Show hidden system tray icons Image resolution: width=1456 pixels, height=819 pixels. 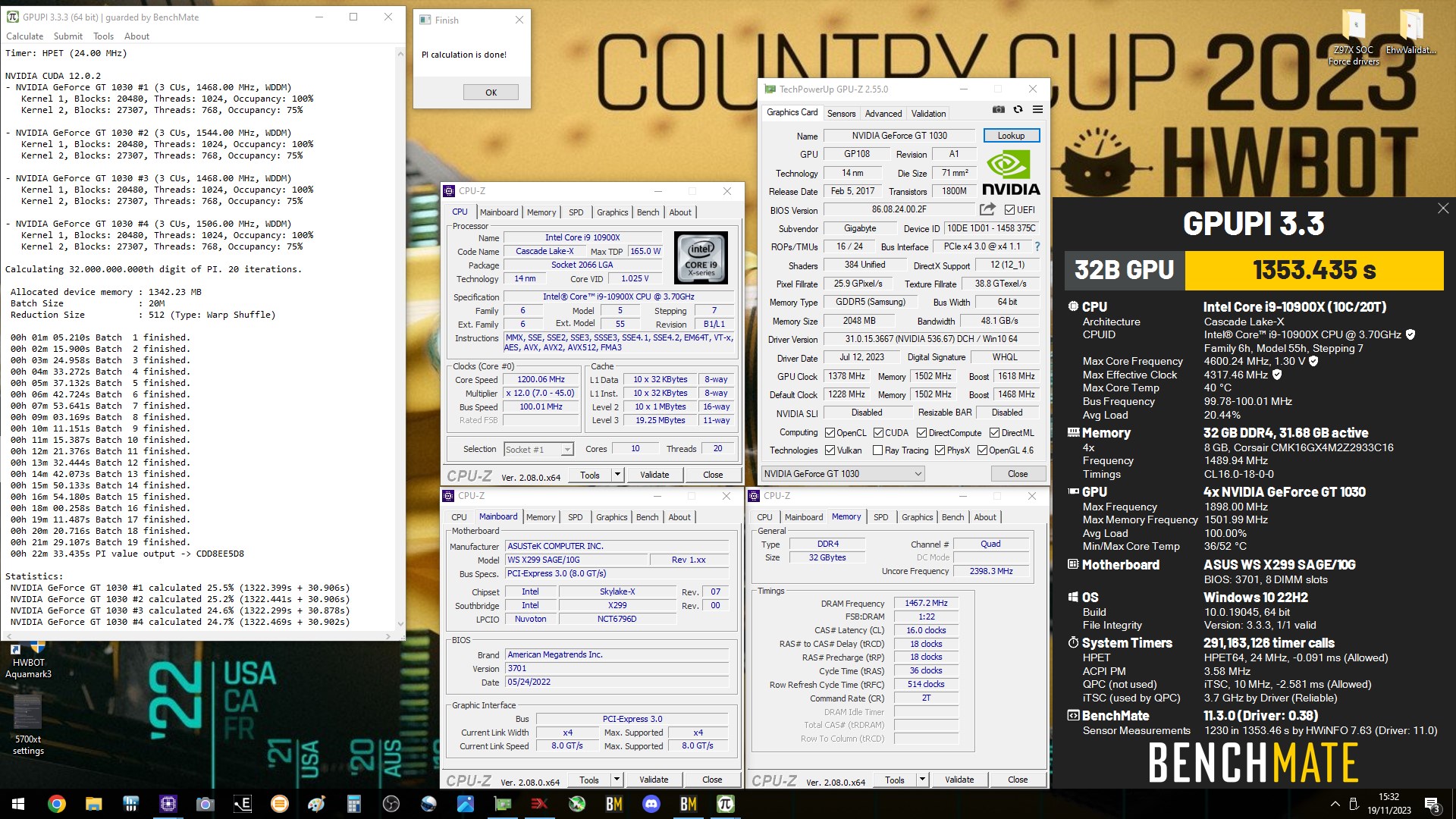pos(1335,804)
